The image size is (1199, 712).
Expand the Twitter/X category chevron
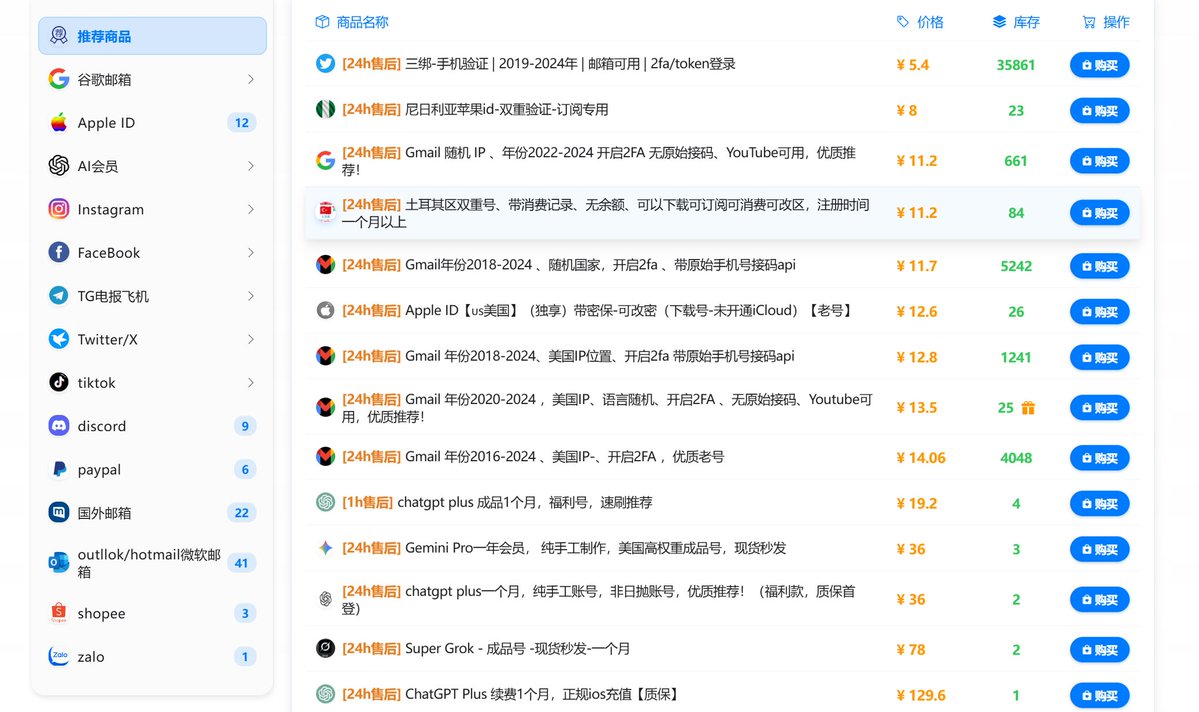251,339
